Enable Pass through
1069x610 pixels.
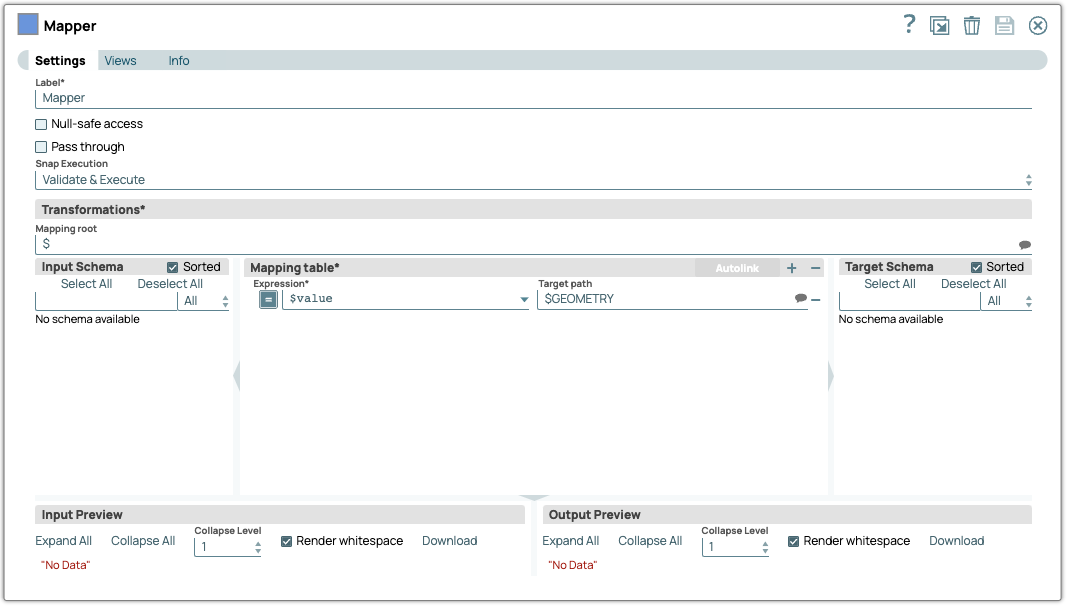tap(40, 146)
